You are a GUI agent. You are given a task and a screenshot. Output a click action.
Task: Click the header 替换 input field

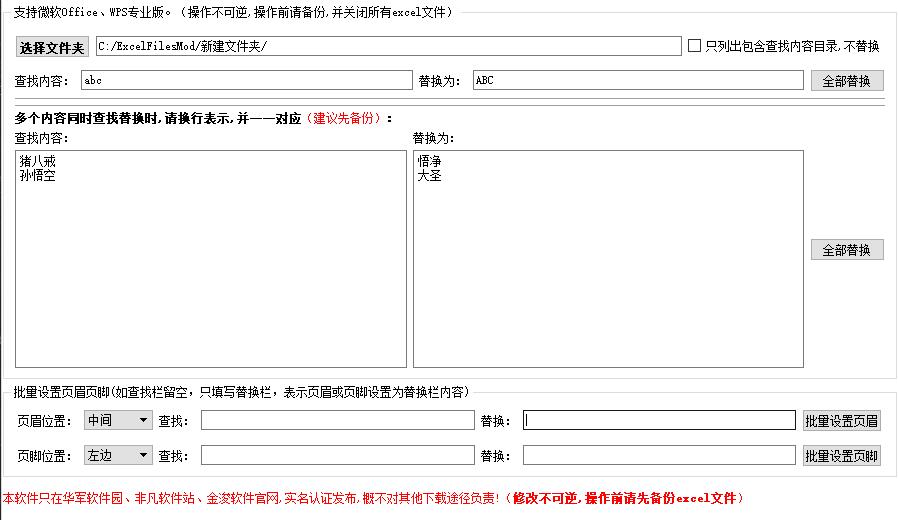point(659,420)
